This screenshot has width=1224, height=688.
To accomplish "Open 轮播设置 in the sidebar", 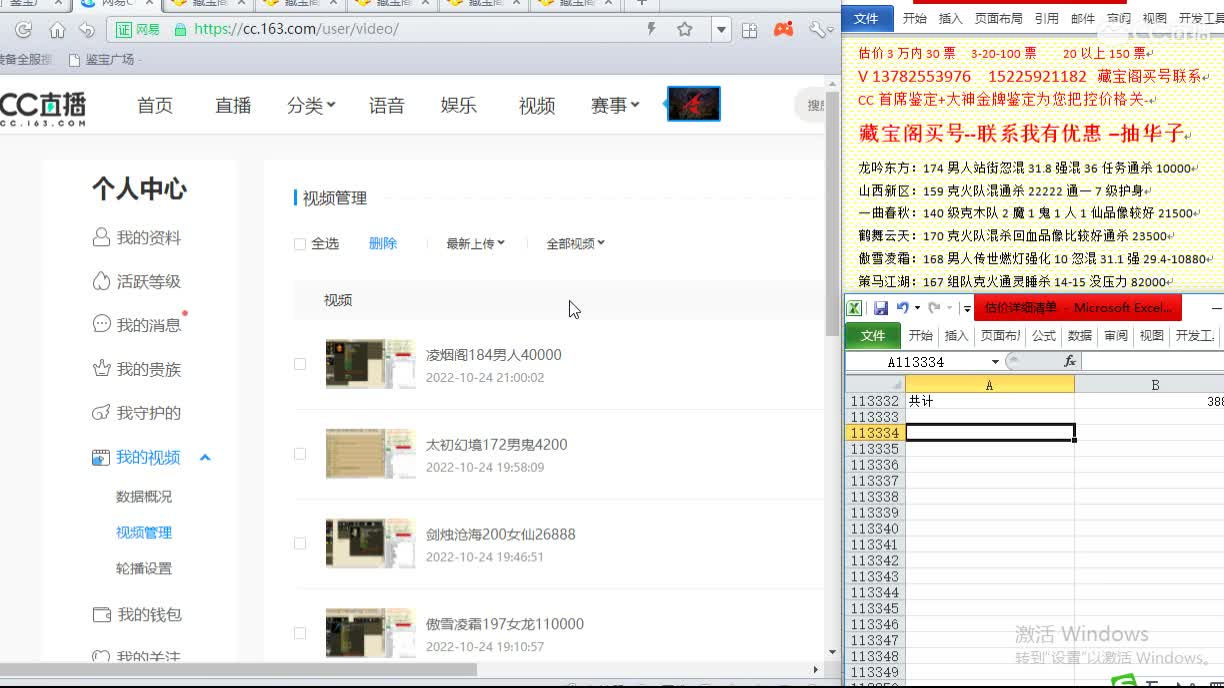I will 144,568.
